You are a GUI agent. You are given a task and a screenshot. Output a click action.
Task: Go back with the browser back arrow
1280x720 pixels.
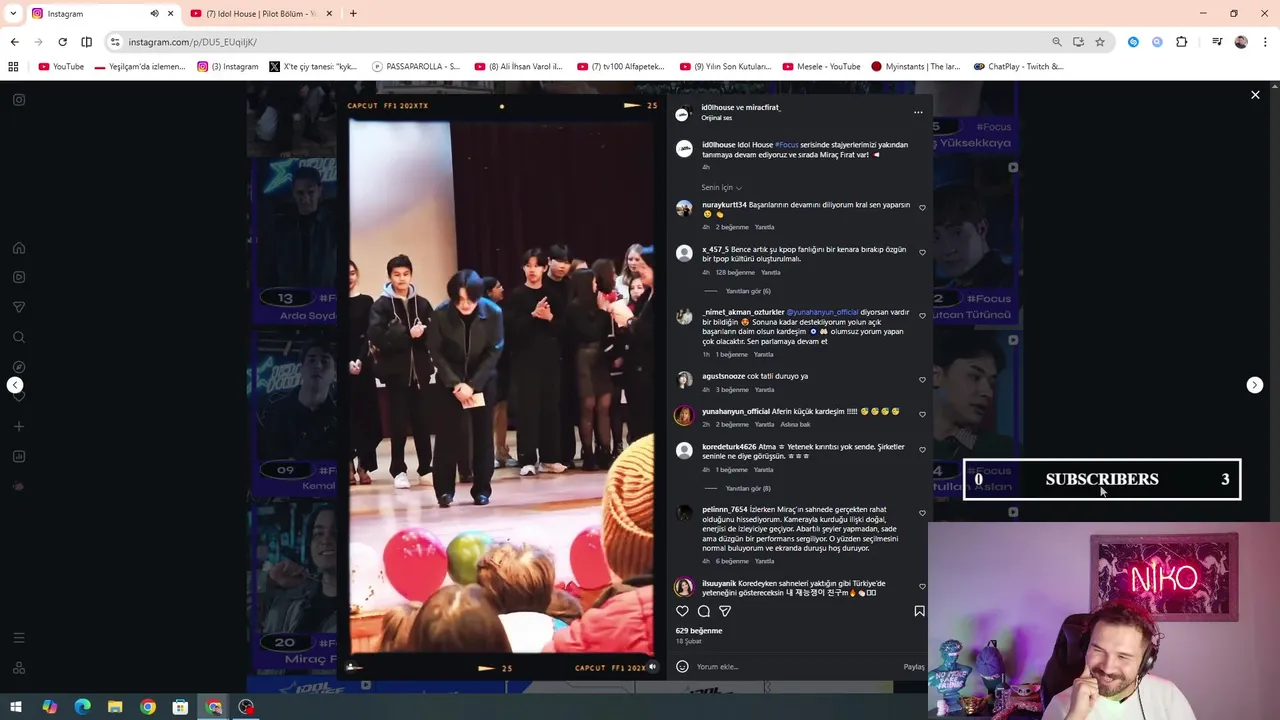(14, 42)
